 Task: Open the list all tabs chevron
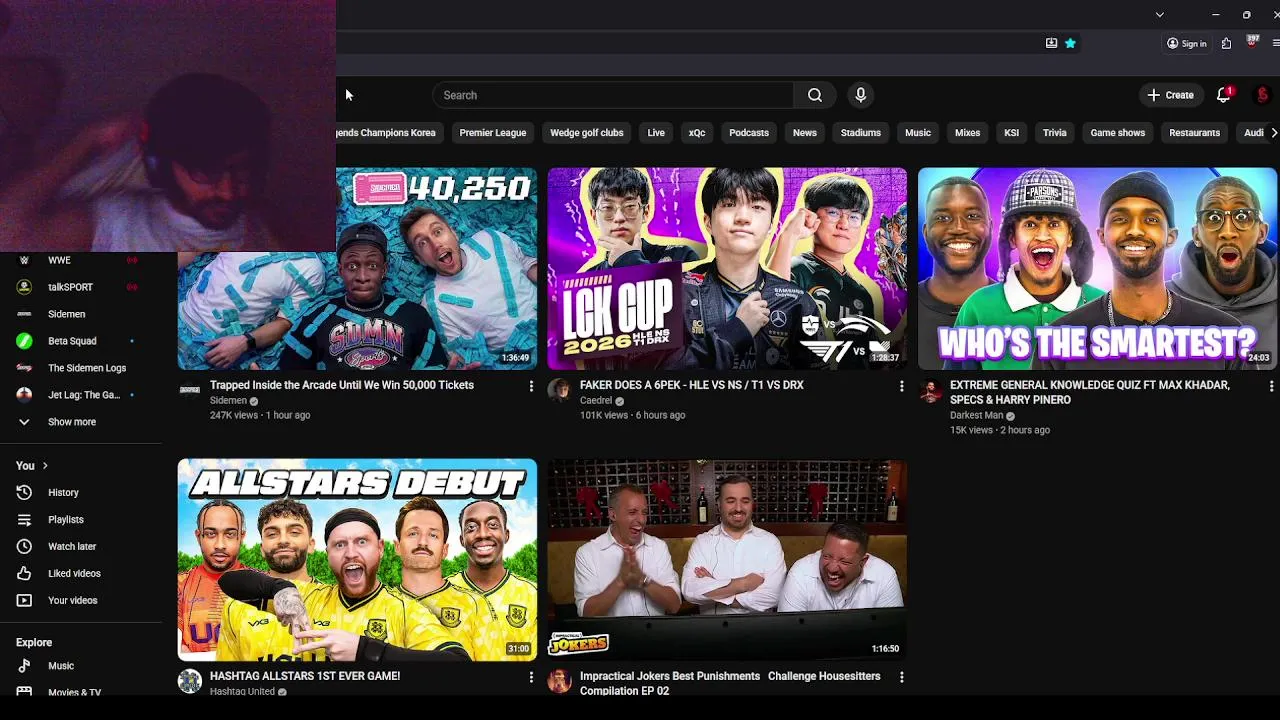[1159, 15]
